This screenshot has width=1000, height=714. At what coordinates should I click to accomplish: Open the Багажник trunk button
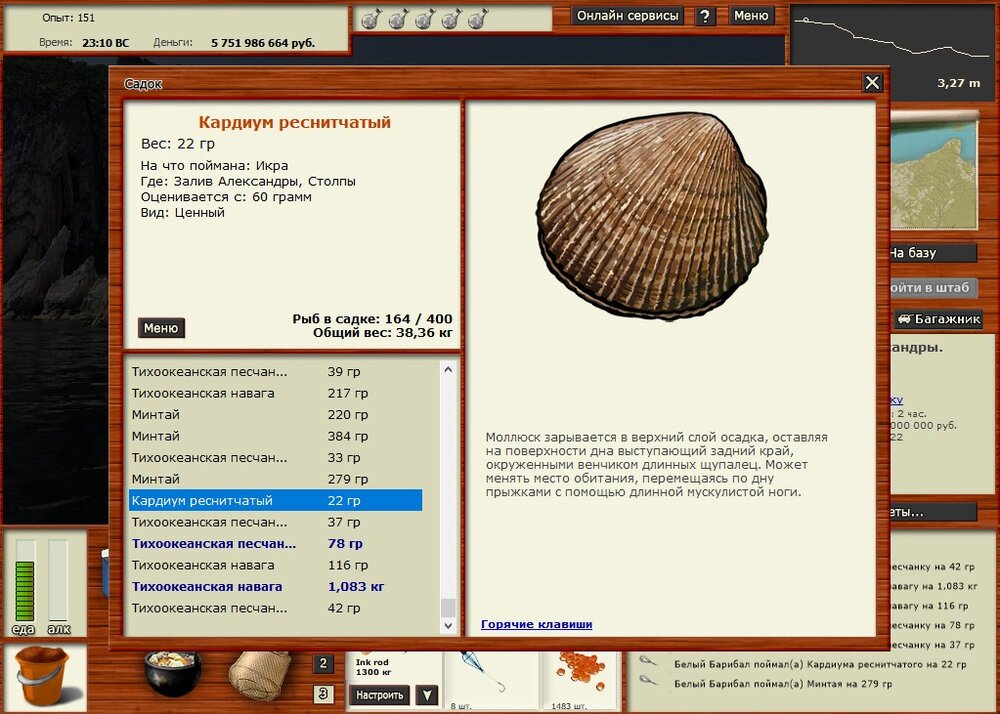(x=938, y=320)
